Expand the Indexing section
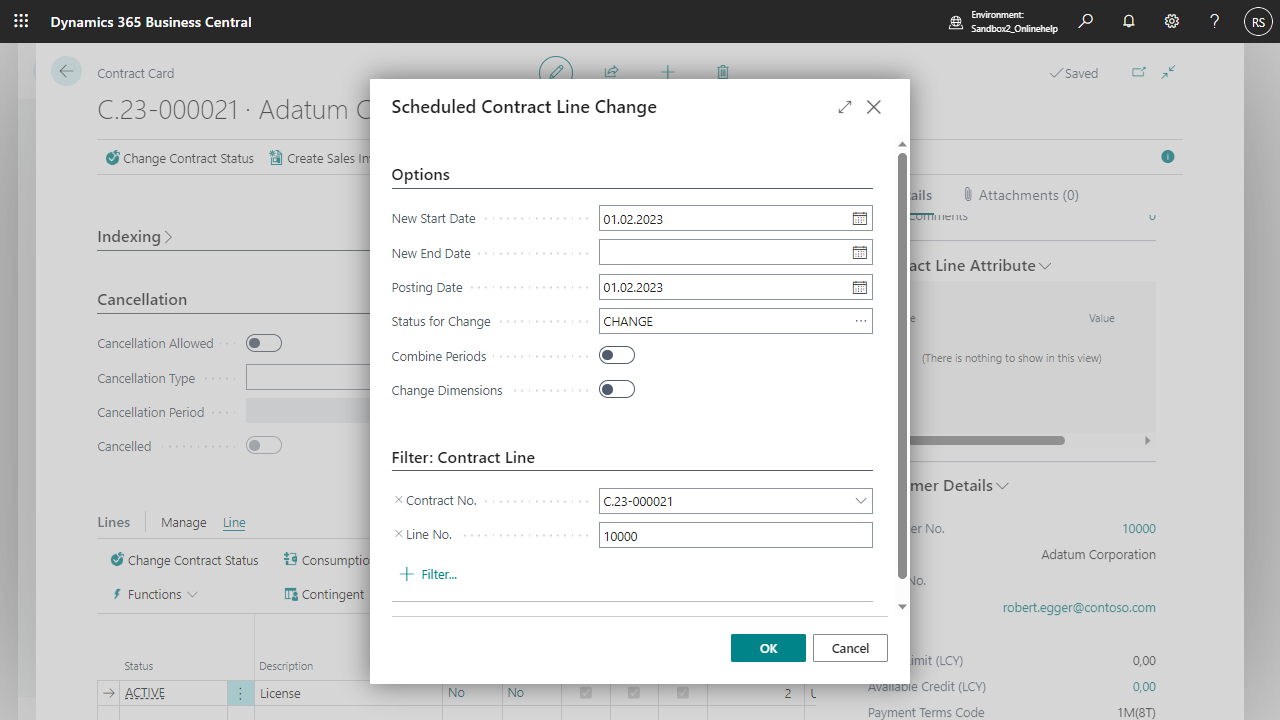Viewport: 1280px width, 720px height. (135, 237)
